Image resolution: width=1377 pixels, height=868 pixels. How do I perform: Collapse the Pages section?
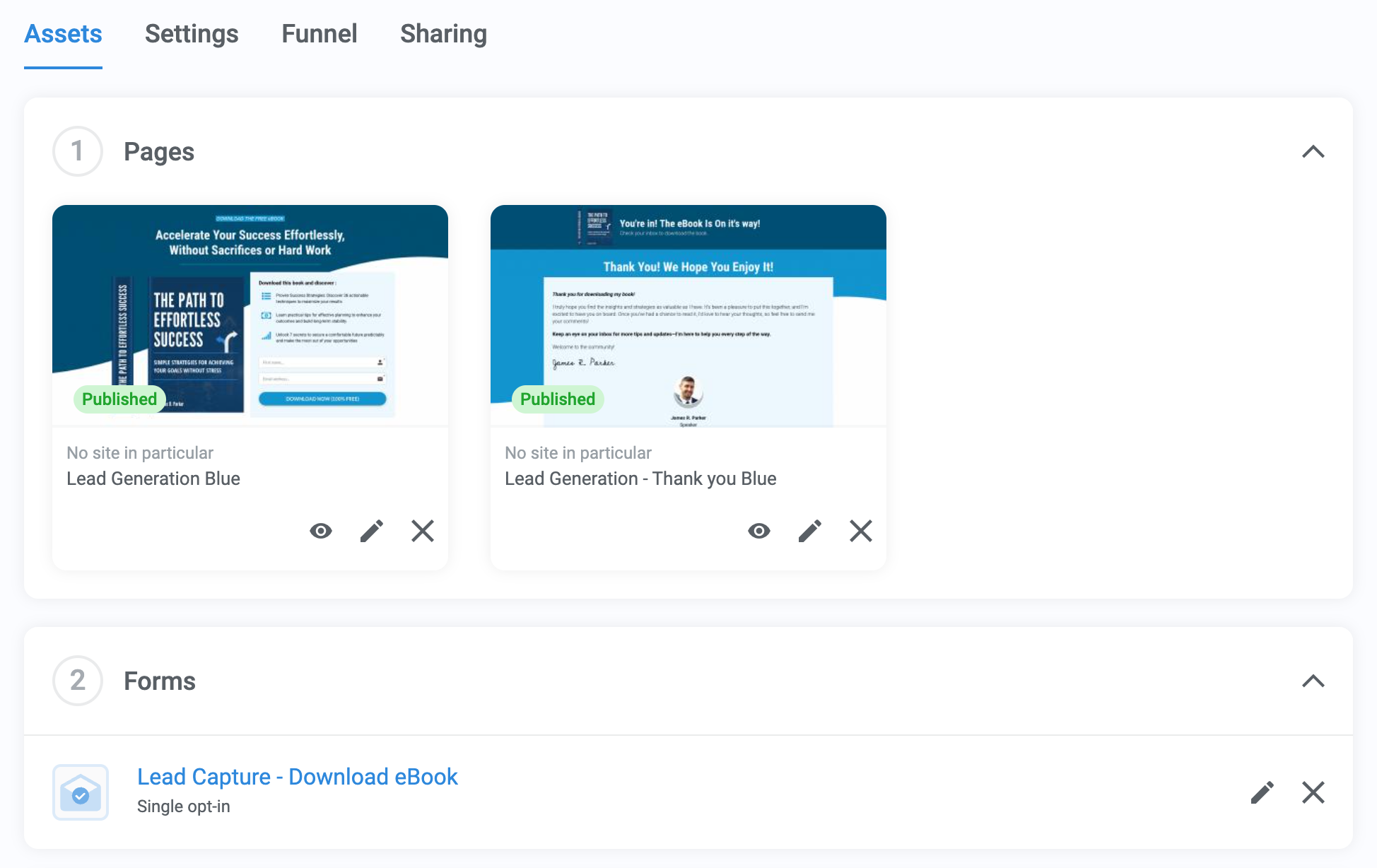coord(1313,152)
